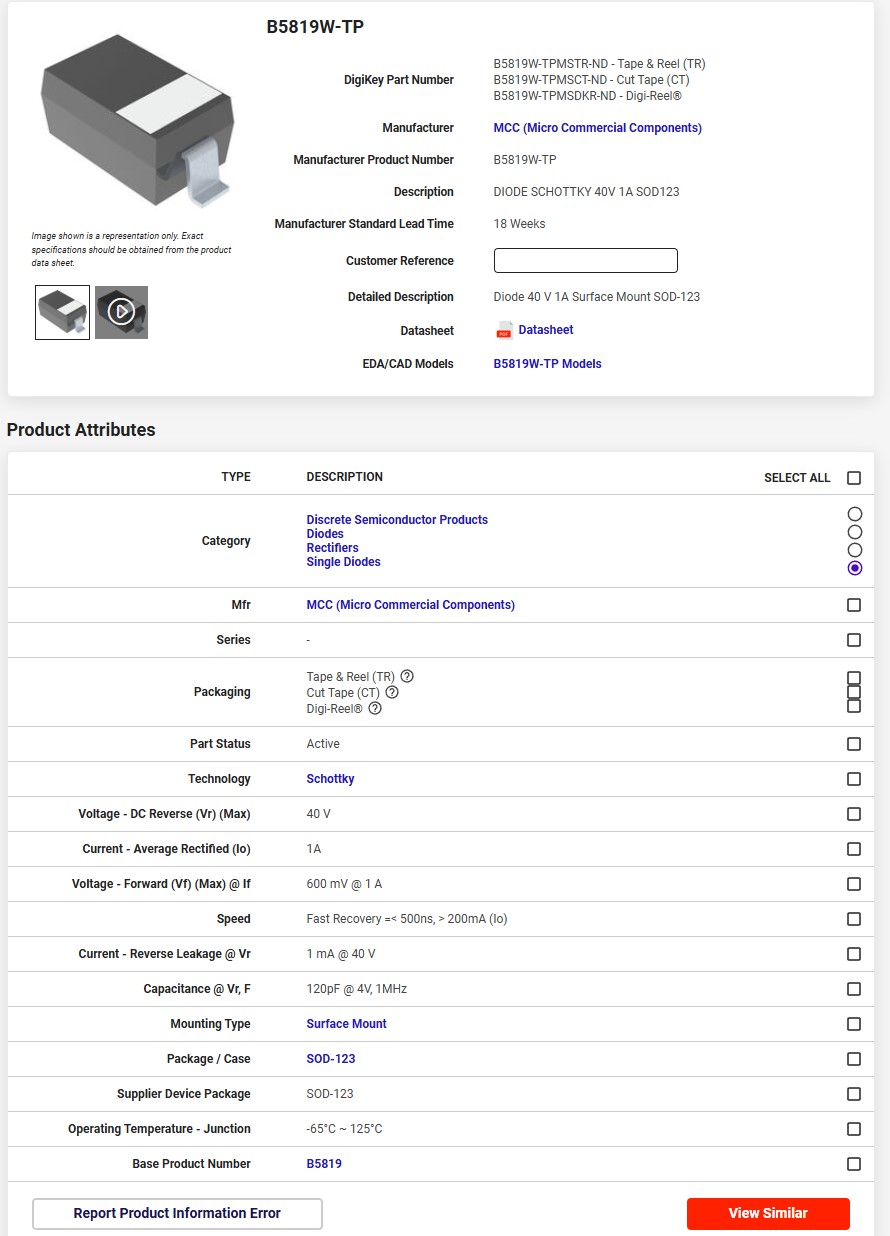This screenshot has width=890, height=1236.
Task: Open the Single Diodes category link
Action: 343,562
